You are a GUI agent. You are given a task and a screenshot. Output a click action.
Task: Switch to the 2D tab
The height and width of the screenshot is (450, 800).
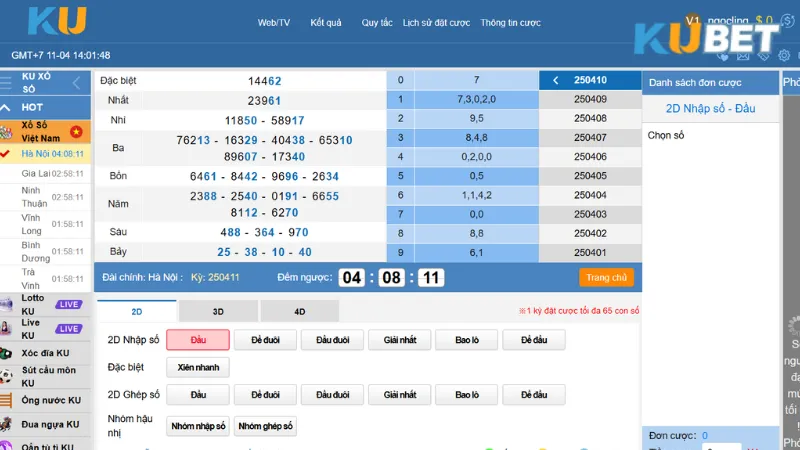[x=137, y=311]
